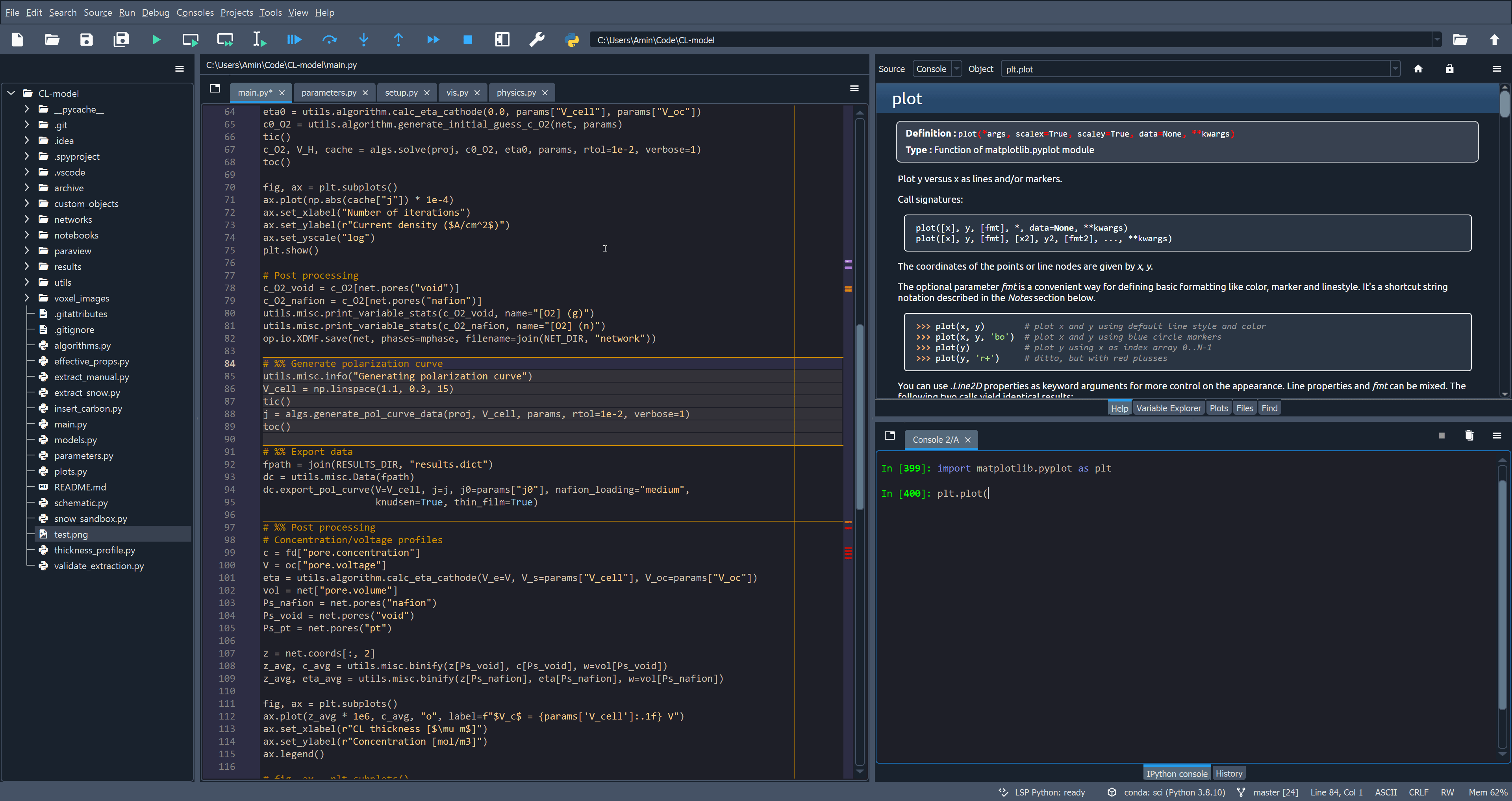
Task: Open the Find pane
Action: pos(1269,407)
